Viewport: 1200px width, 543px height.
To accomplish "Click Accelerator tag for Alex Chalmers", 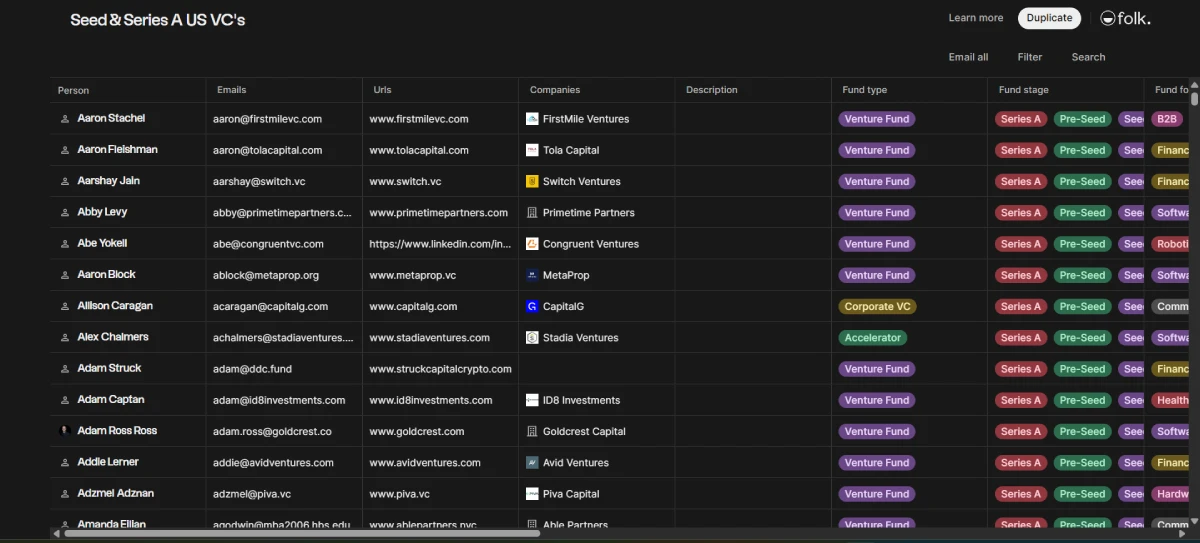I will pyautogui.click(x=872, y=338).
